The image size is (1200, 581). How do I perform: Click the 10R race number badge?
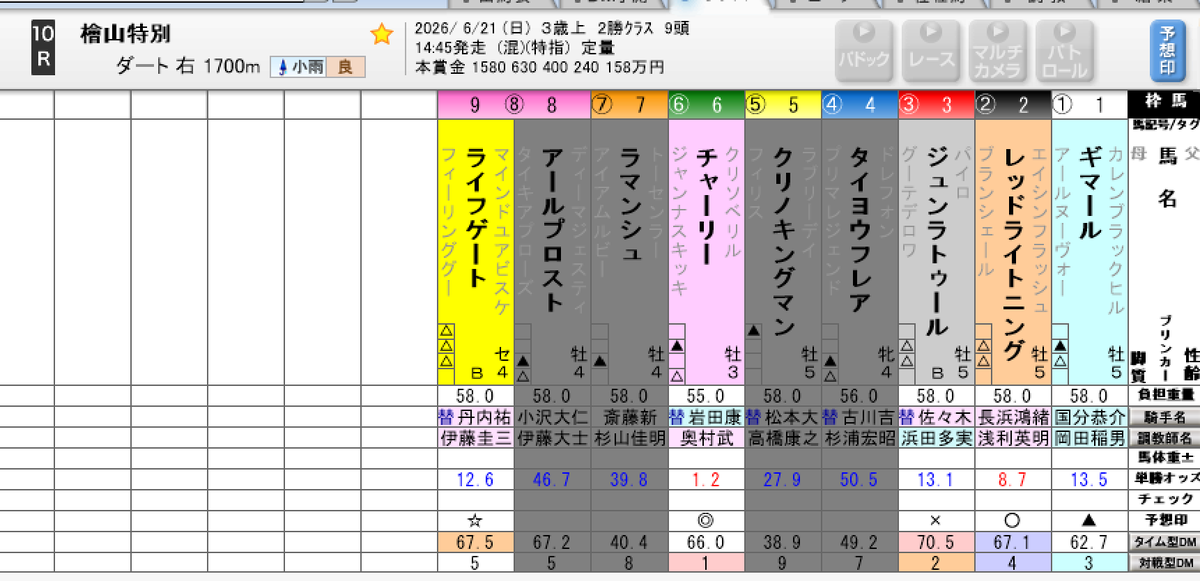point(42,47)
